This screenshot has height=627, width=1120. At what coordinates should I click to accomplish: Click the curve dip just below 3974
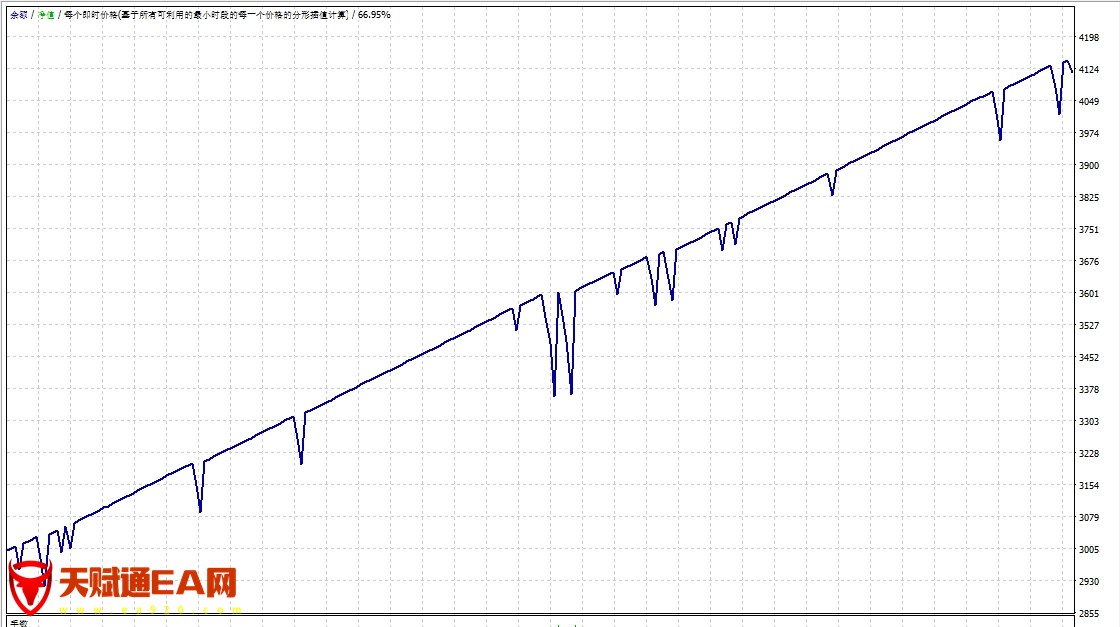tap(1000, 139)
